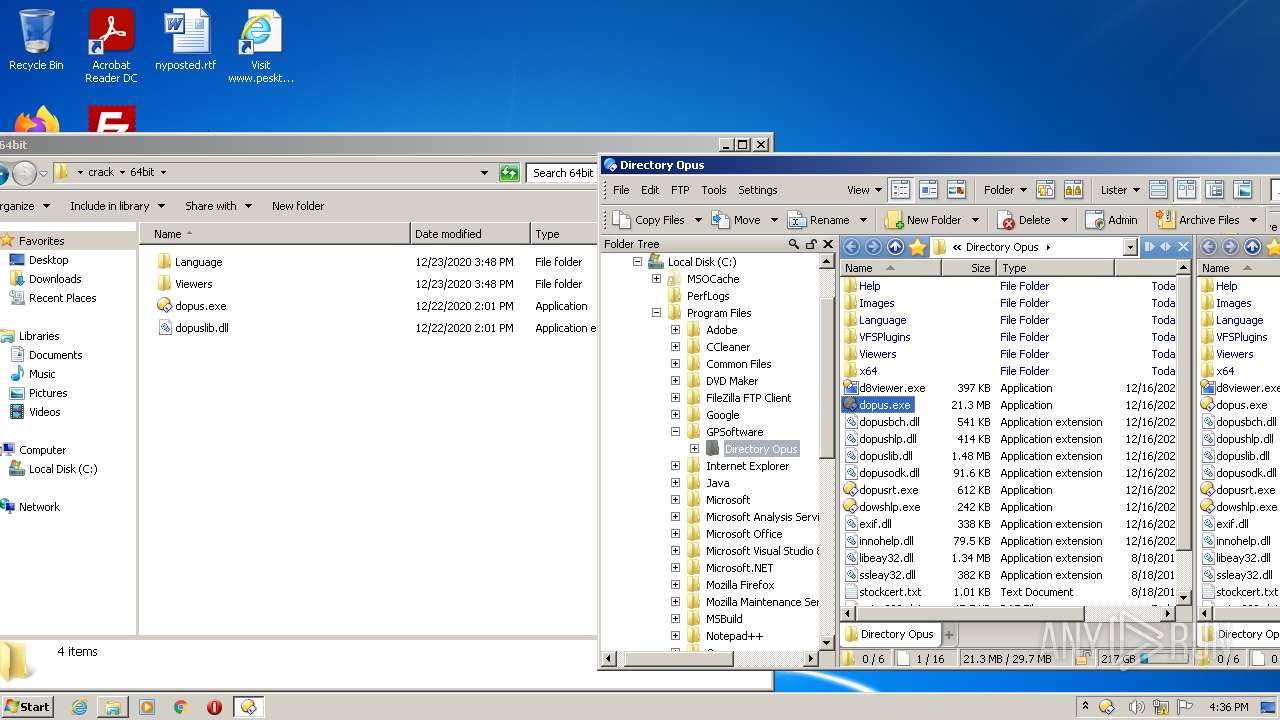
Task: Toggle the Folder Tree lock icon
Action: [811, 244]
